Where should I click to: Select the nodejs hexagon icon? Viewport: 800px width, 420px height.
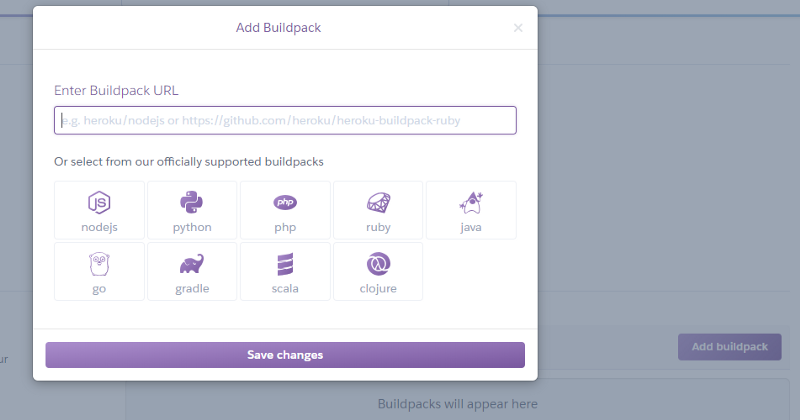click(99, 202)
